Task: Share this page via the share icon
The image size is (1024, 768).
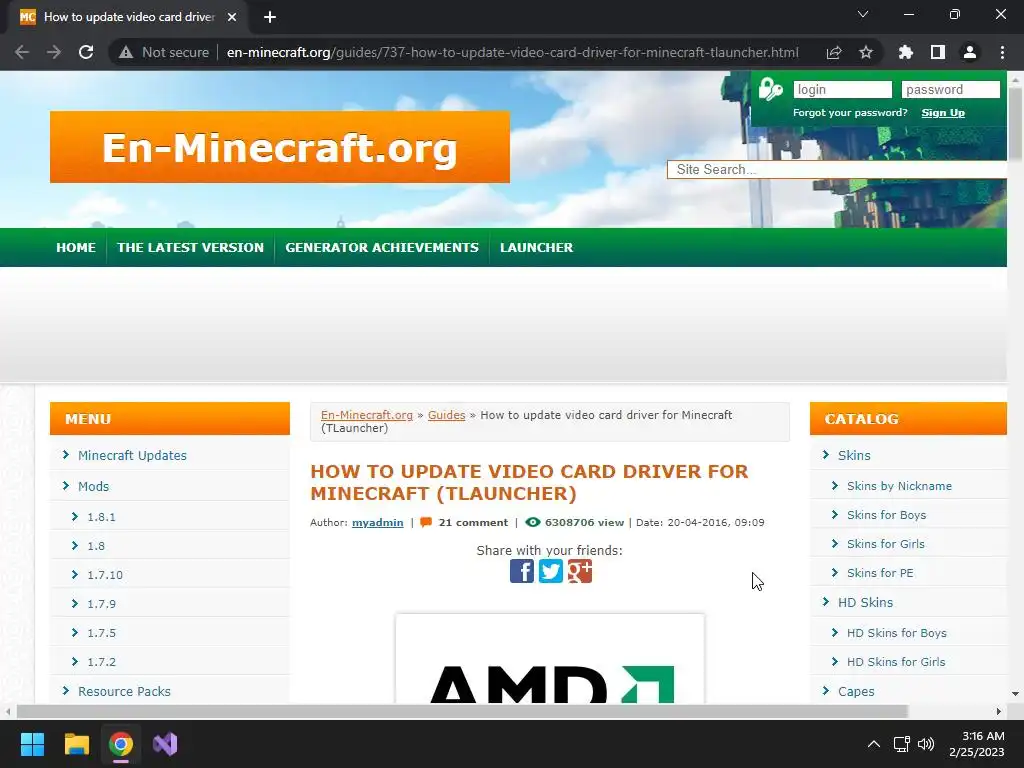Action: point(834,52)
